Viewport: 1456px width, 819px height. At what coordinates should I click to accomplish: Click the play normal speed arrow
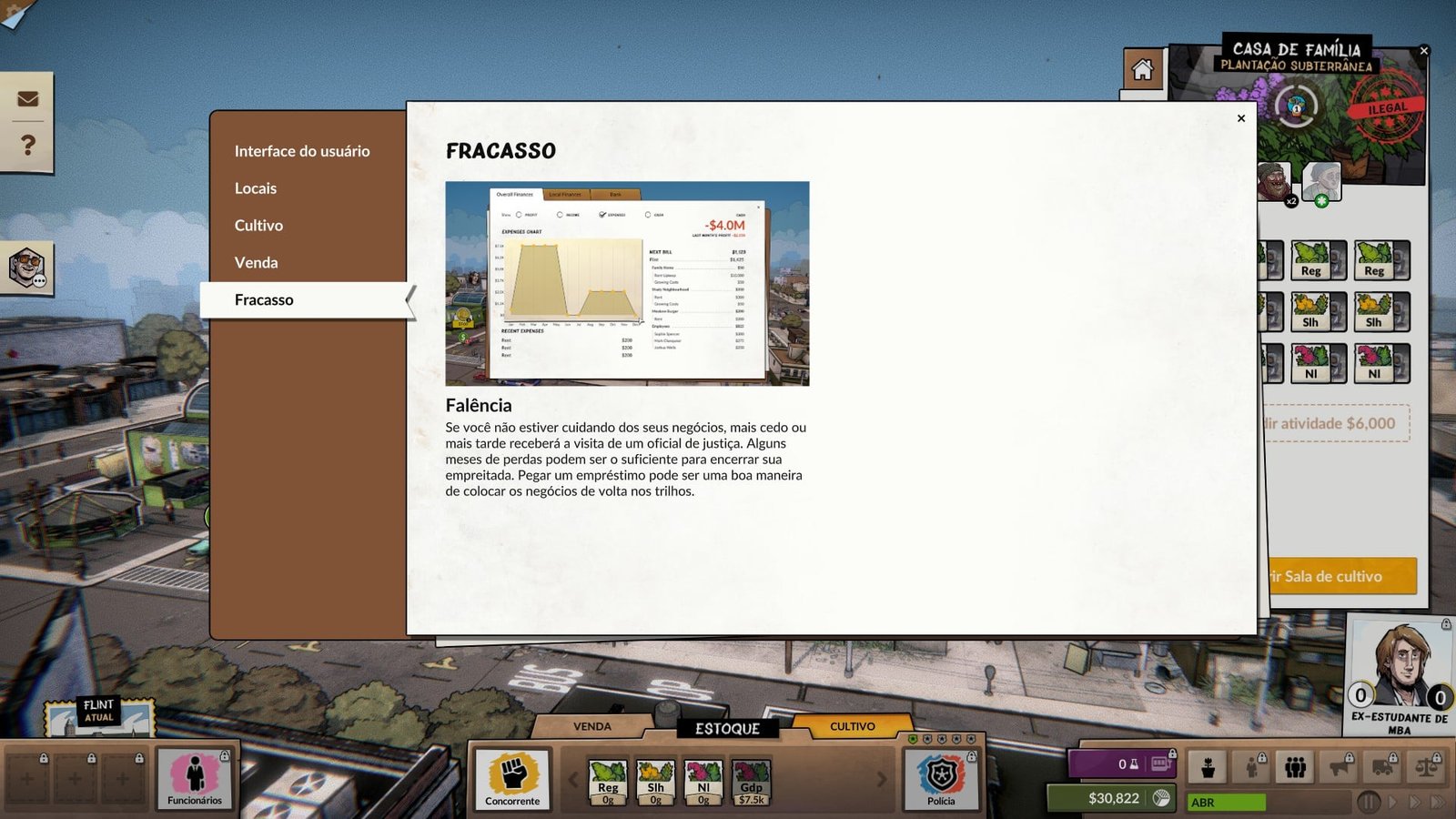click(x=1392, y=802)
